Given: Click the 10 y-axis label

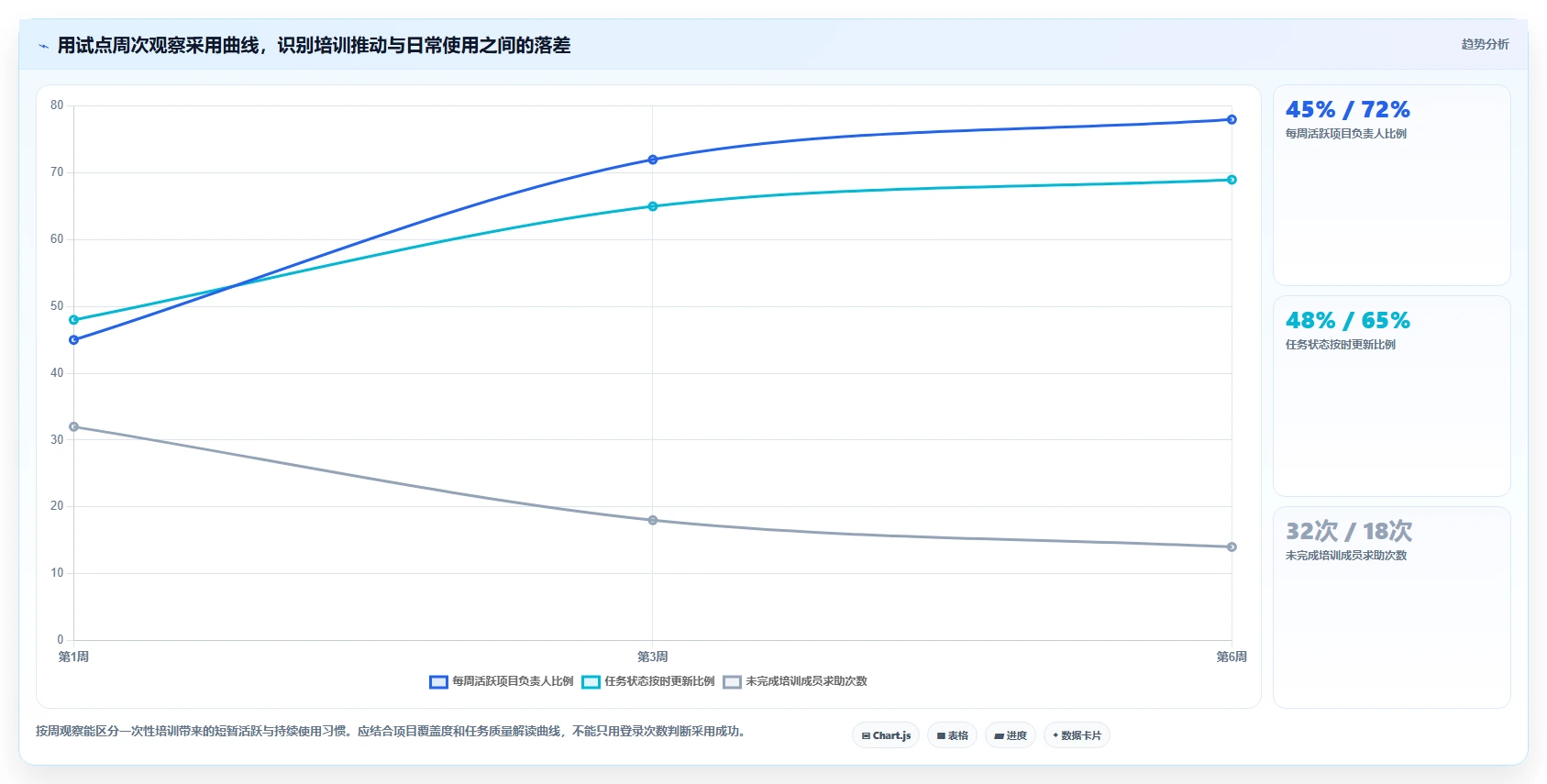Looking at the screenshot, I should pos(57,573).
